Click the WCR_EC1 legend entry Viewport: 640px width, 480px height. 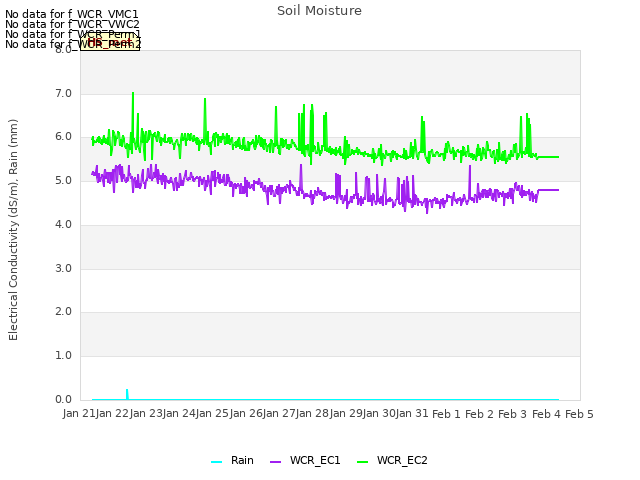[x=305, y=460]
